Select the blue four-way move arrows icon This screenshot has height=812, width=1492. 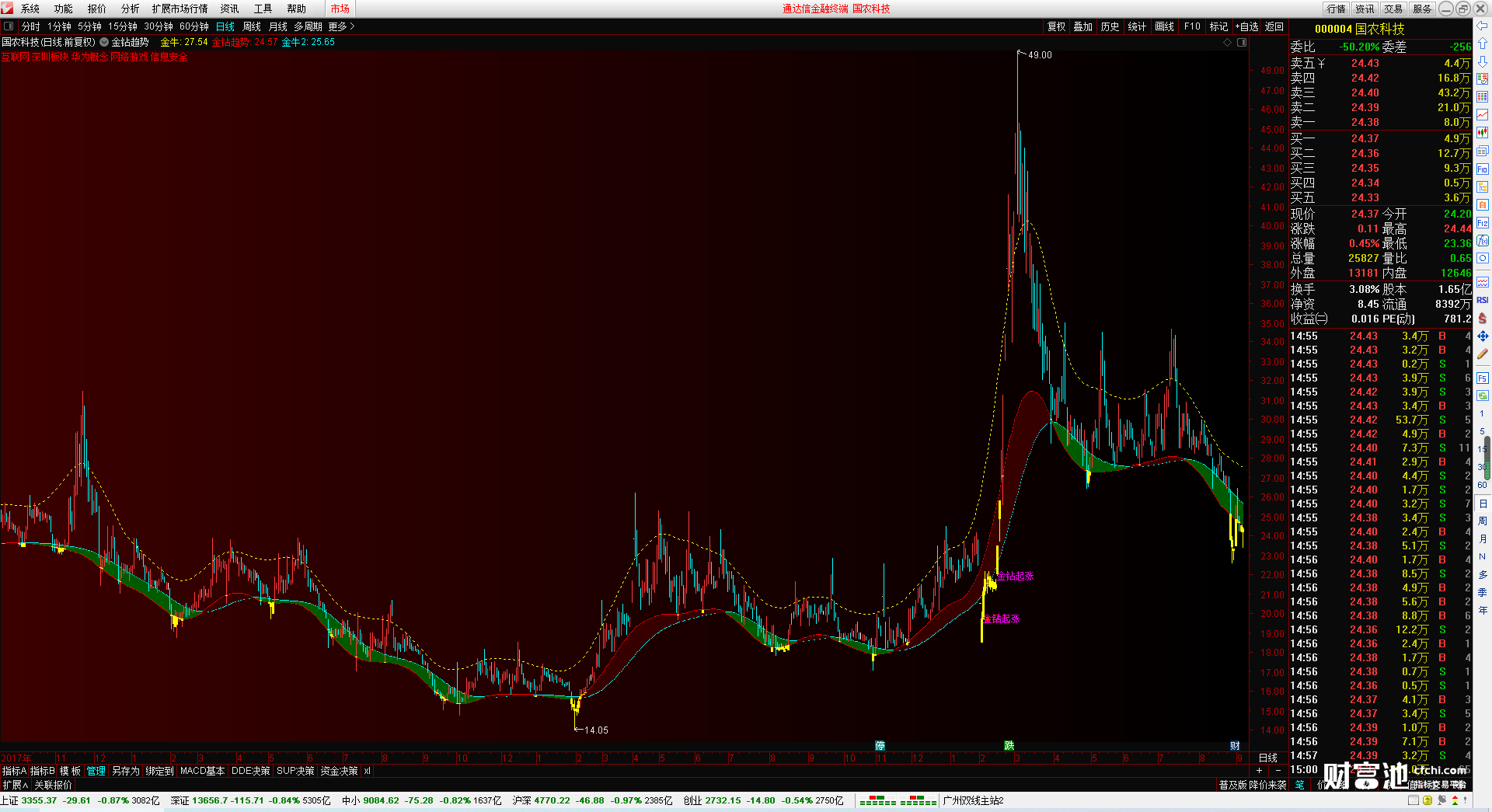click(1482, 336)
